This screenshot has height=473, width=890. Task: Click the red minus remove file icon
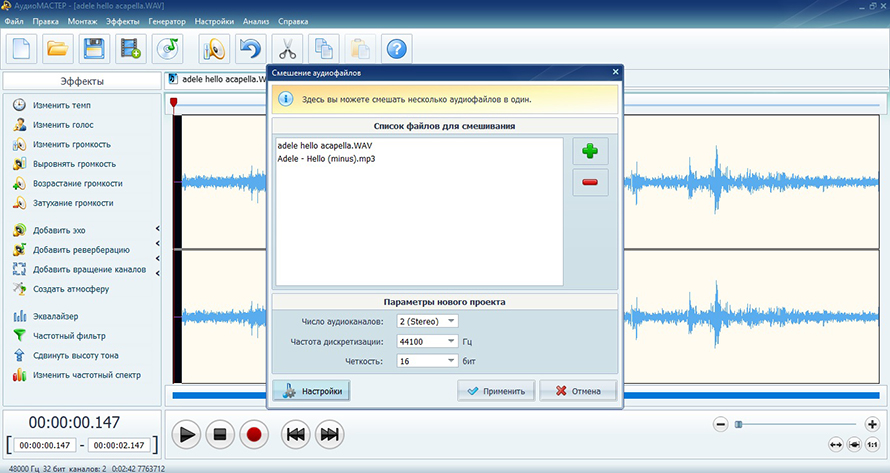[590, 182]
